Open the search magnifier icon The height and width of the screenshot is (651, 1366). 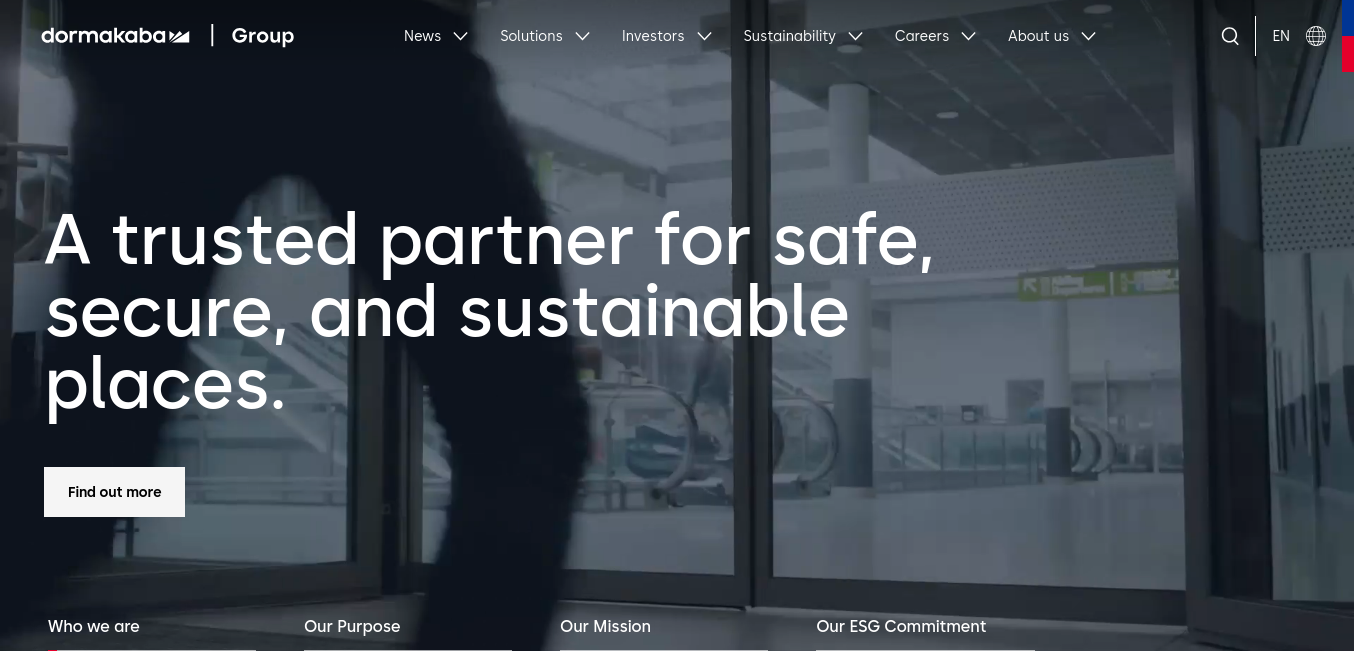(1230, 36)
